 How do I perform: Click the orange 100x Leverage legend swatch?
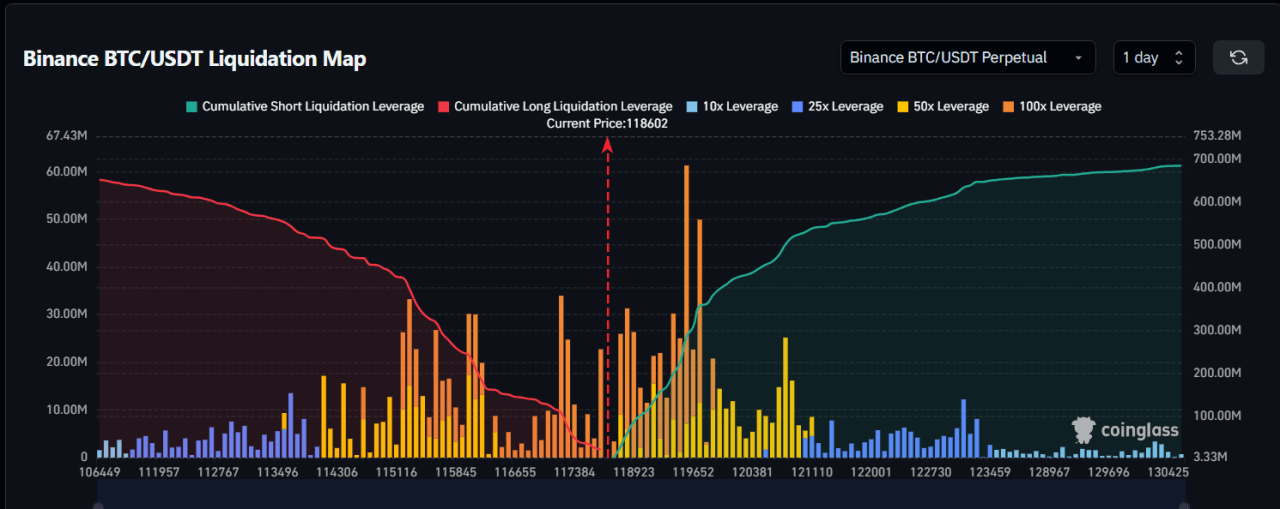click(x=1007, y=106)
